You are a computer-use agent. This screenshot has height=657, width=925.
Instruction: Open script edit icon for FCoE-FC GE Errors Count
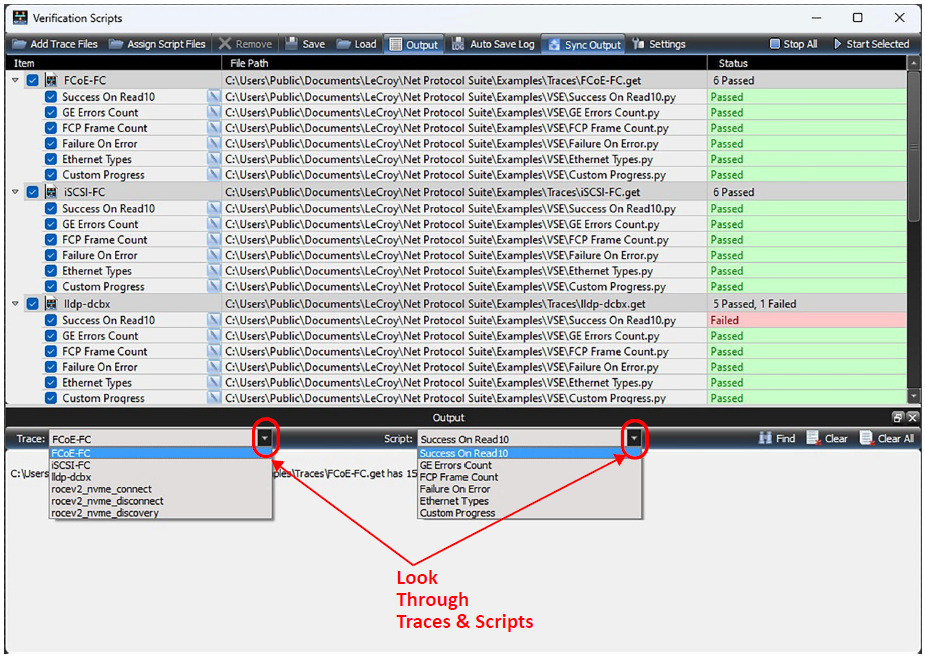click(x=214, y=113)
